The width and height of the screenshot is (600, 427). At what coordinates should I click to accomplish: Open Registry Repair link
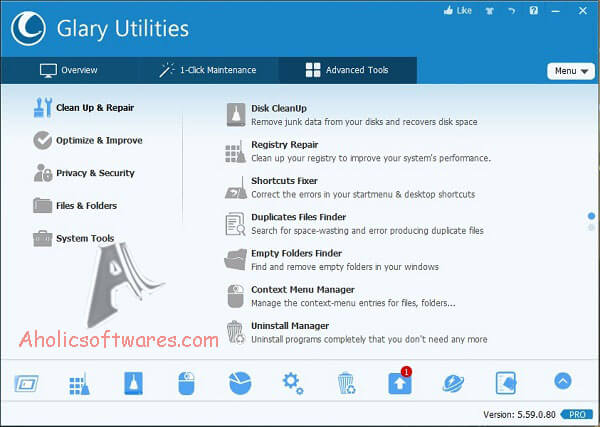[x=285, y=145]
